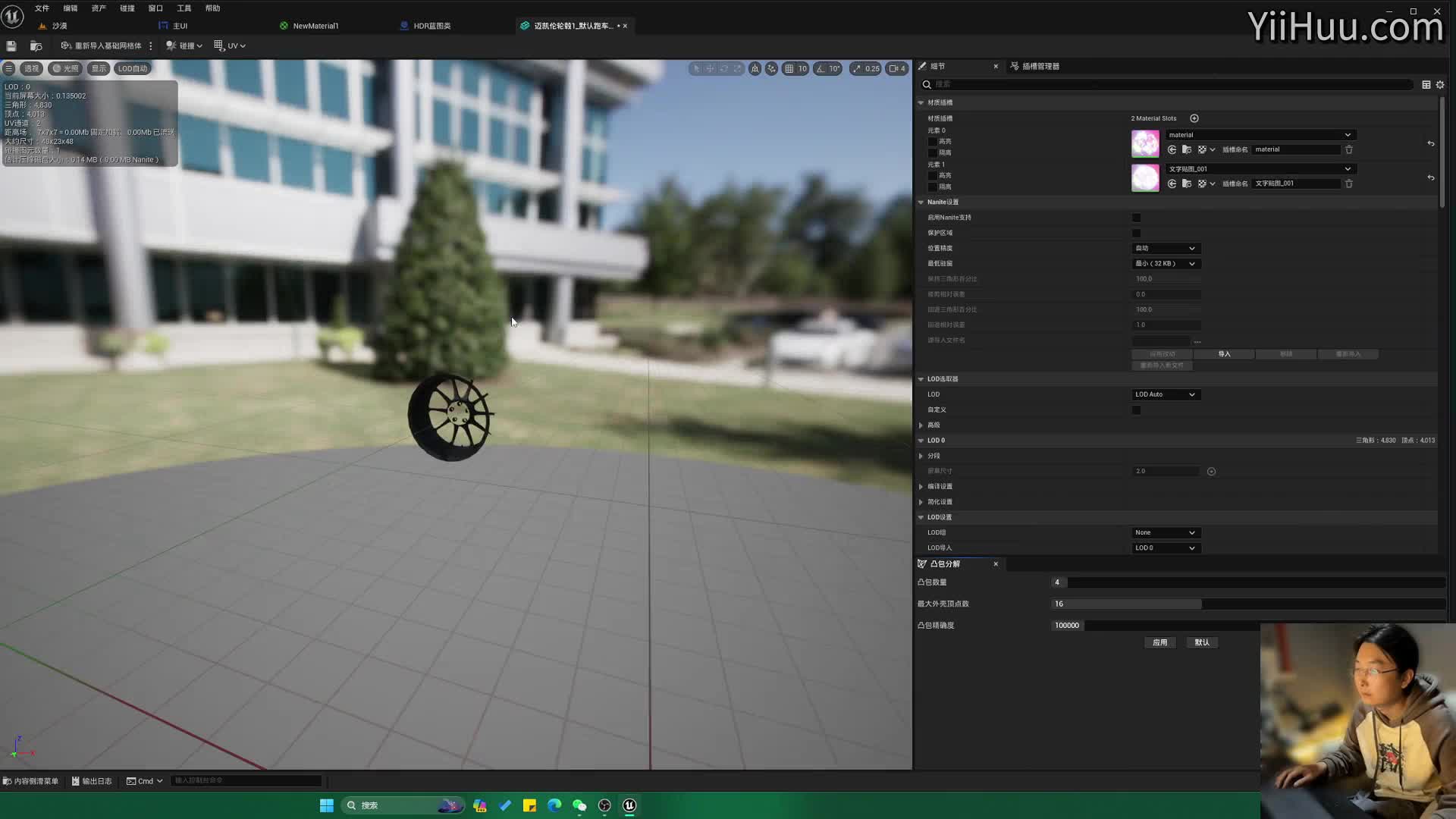Open details panel settings gear

1440,85
